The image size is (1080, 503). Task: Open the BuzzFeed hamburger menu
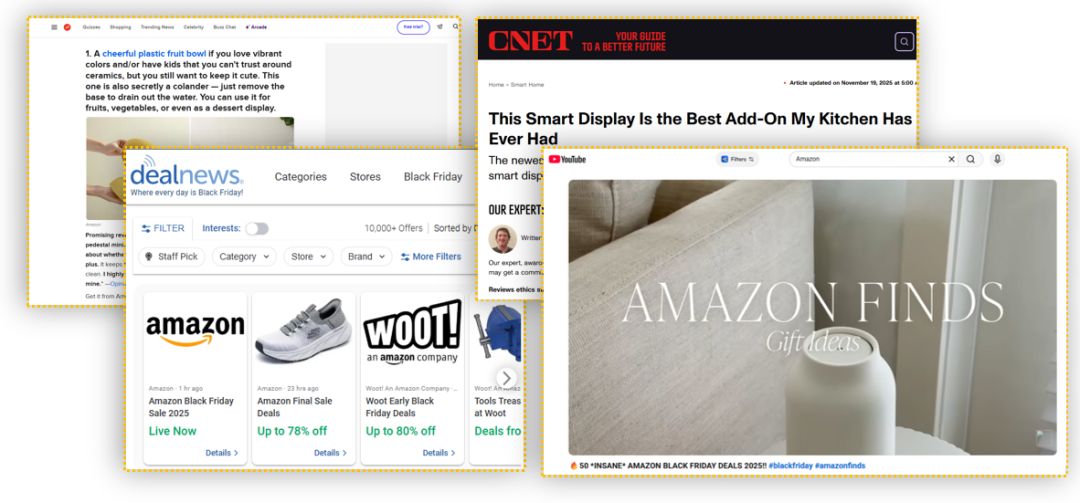coord(54,27)
